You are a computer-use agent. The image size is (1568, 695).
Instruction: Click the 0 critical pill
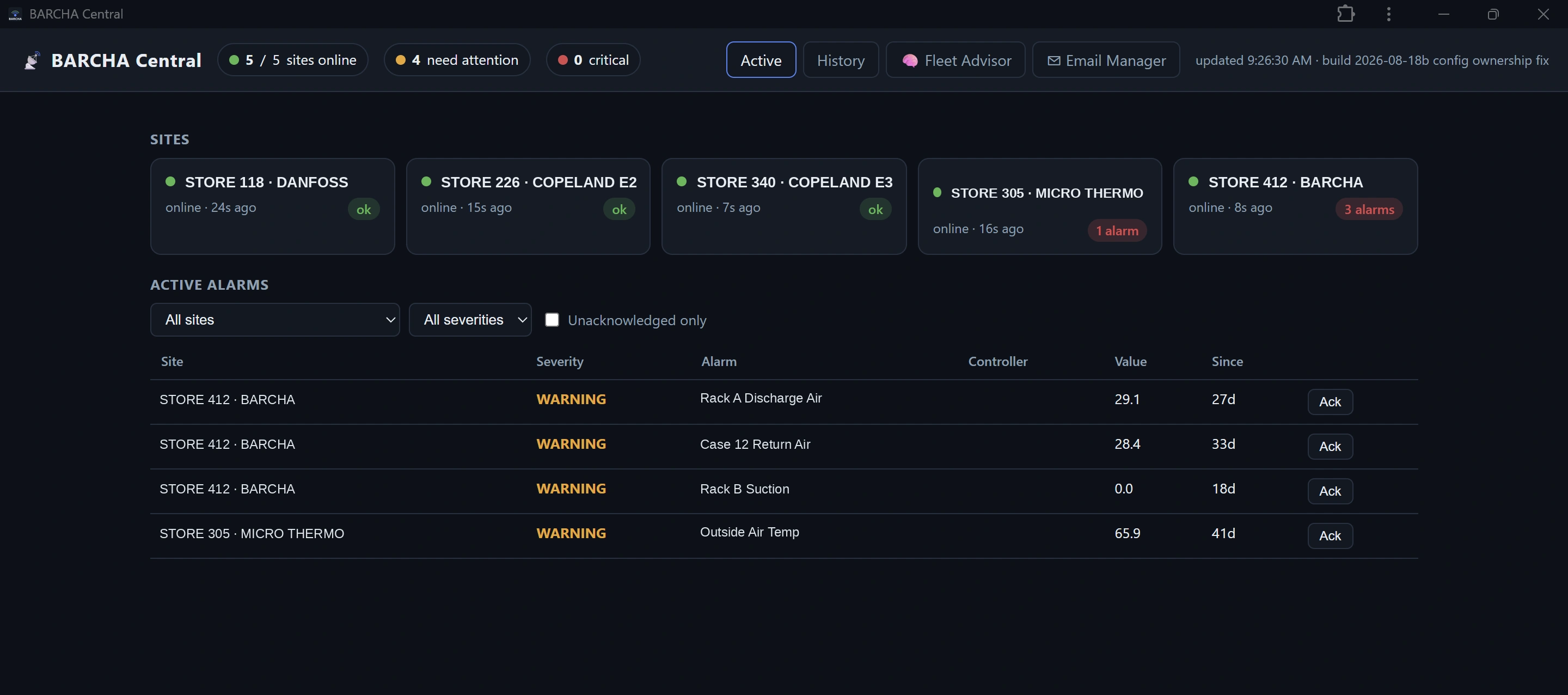(x=593, y=60)
